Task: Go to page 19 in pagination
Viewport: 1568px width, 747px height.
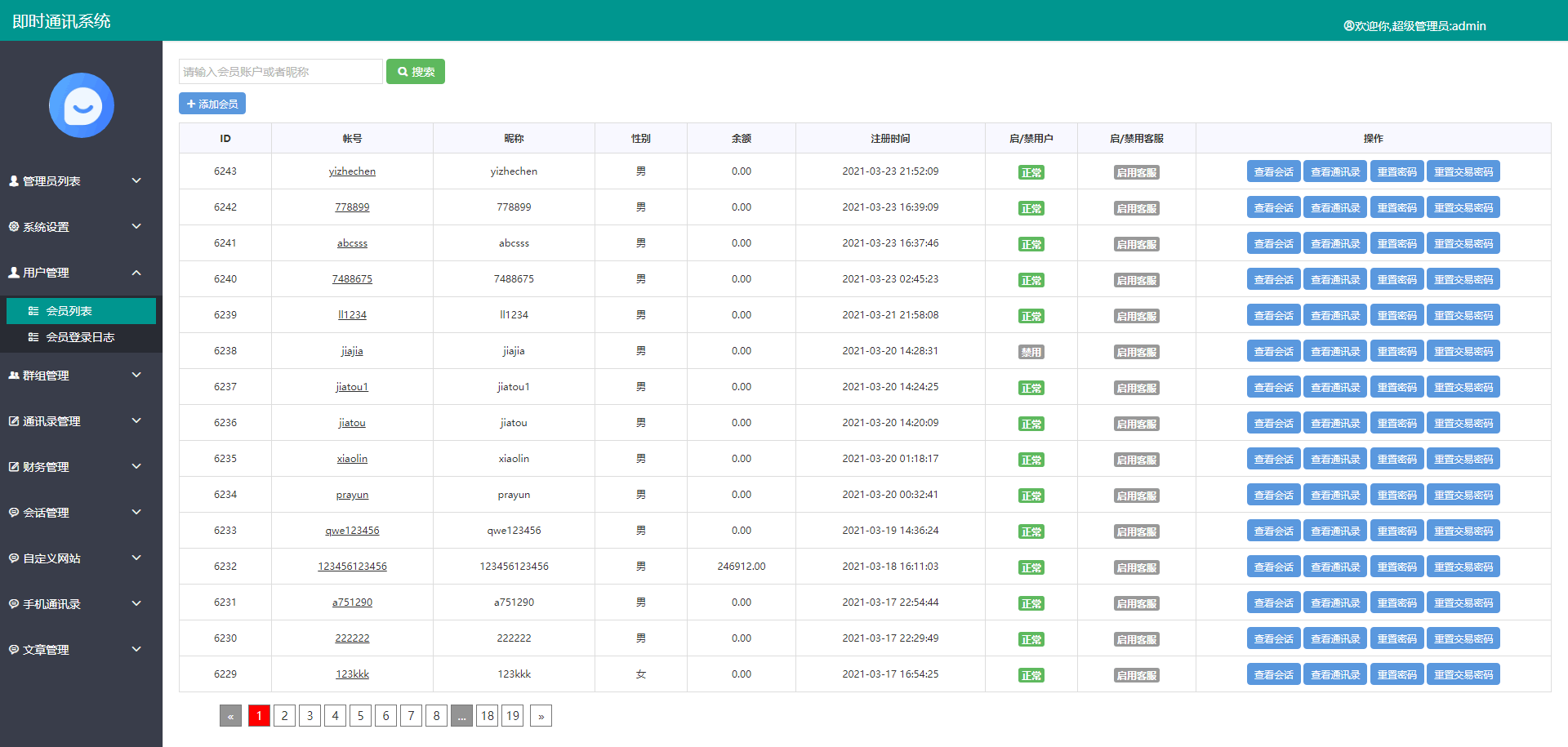Action: 512,716
